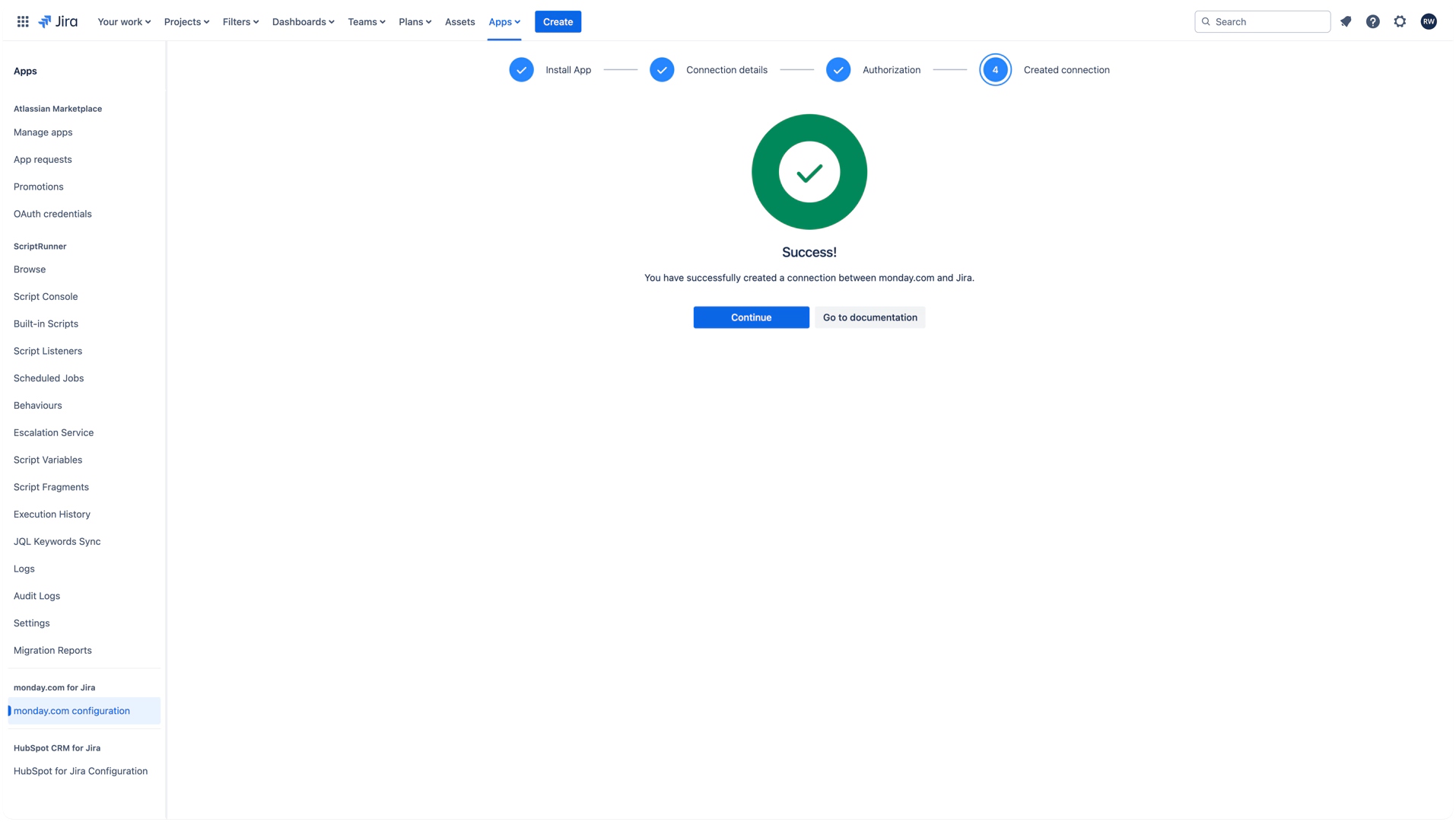
Task: Click the Install App step label
Action: point(568,70)
